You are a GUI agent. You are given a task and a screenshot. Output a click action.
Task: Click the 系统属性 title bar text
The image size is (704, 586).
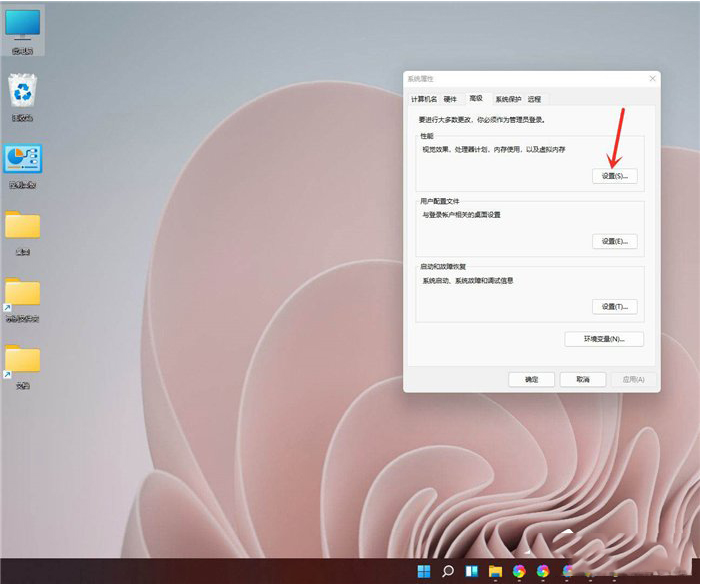[420, 79]
